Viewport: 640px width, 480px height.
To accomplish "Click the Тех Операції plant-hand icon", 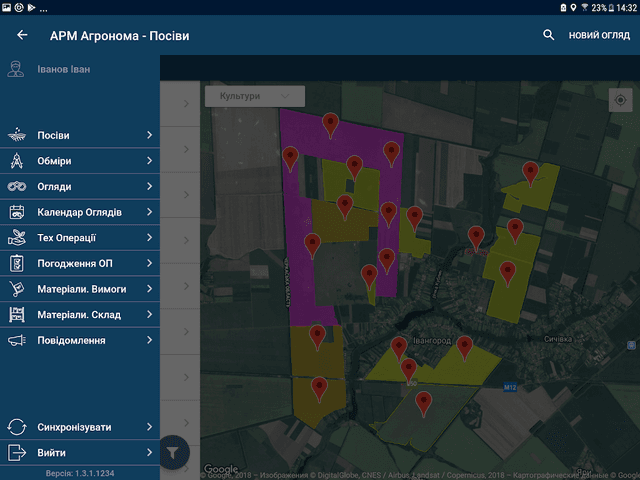I will click(17, 238).
